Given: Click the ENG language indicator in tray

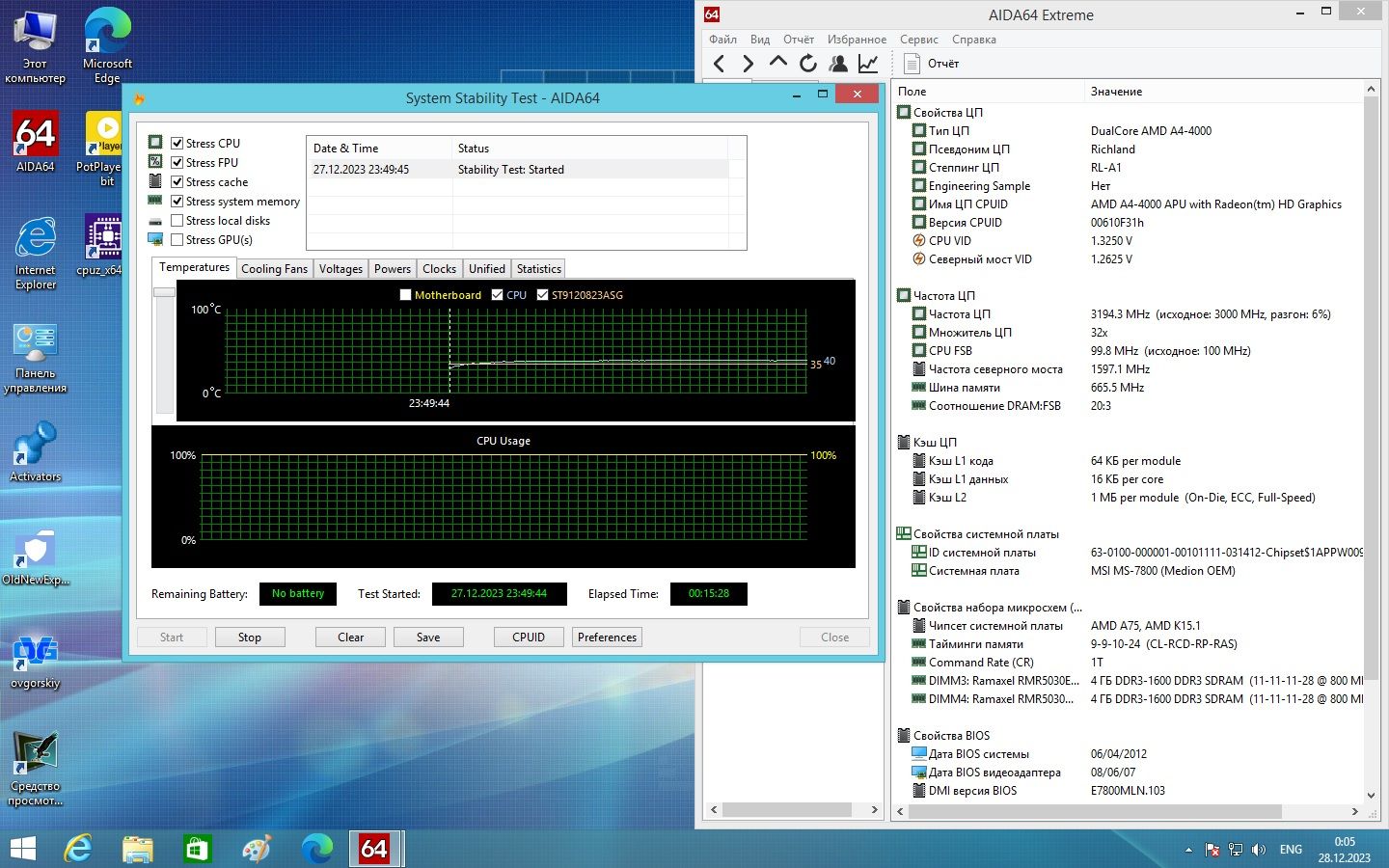Looking at the screenshot, I should pos(1291,850).
